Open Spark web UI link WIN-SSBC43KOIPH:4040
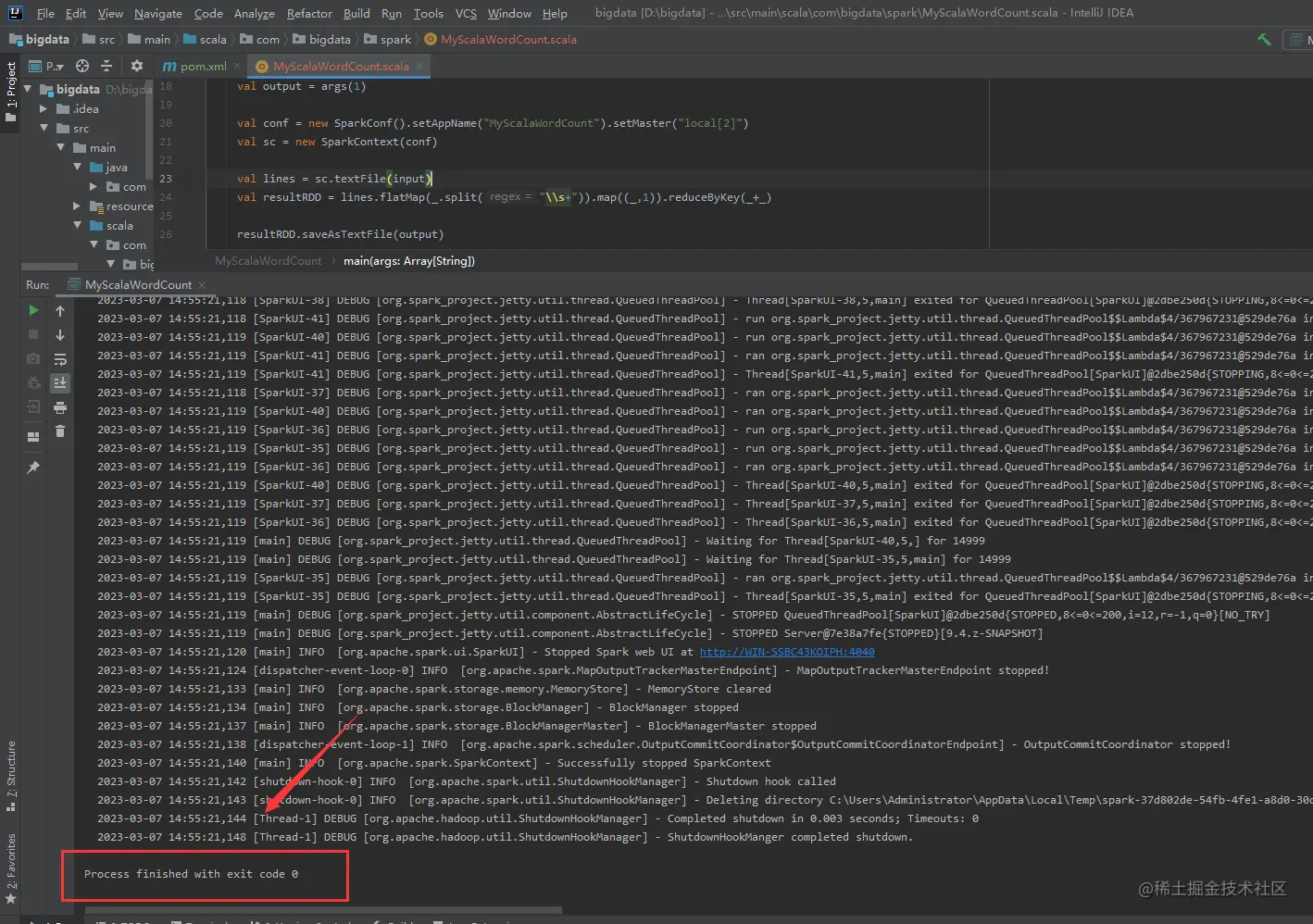 786,652
